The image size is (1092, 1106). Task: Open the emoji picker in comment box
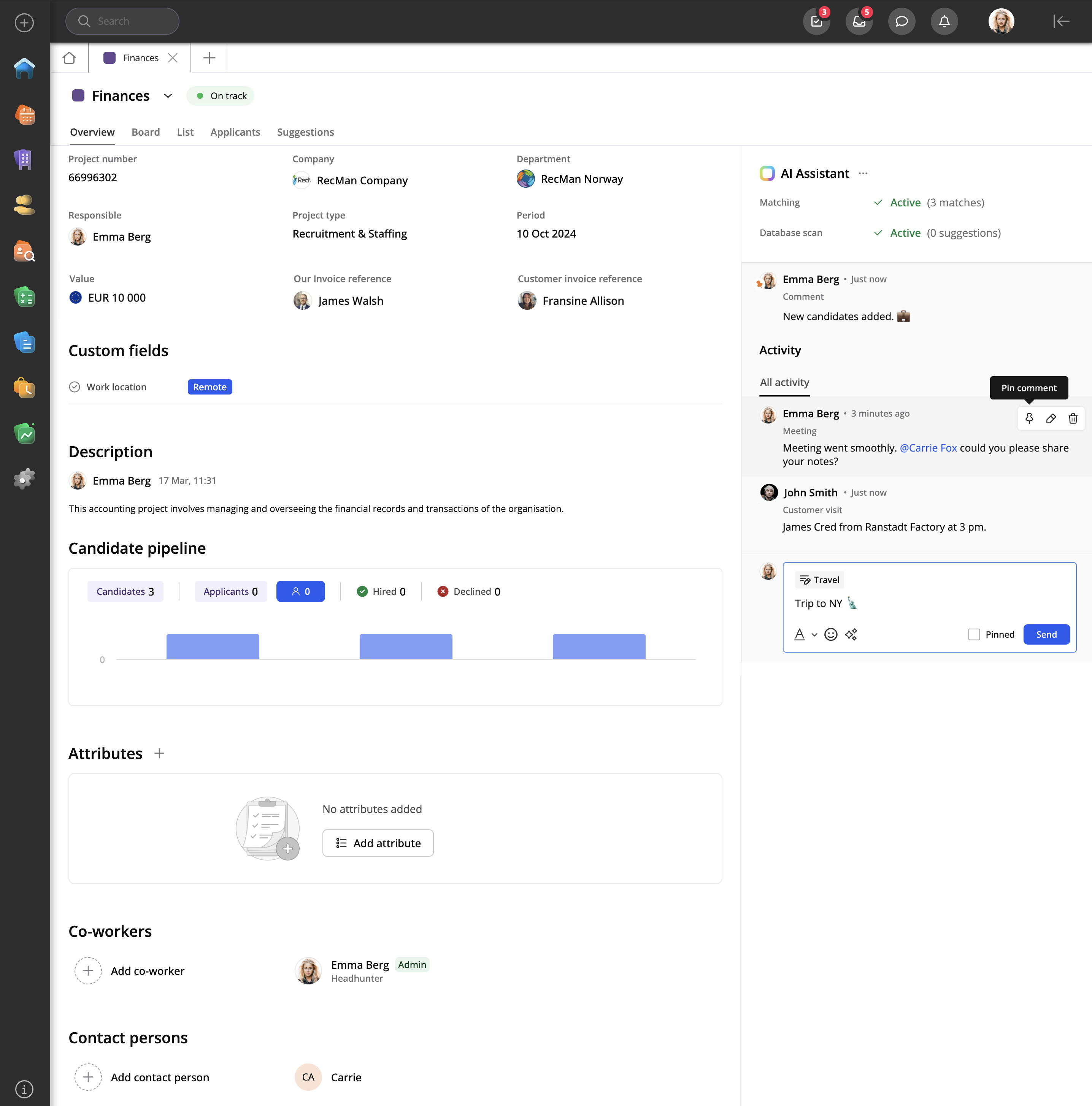tap(830, 634)
